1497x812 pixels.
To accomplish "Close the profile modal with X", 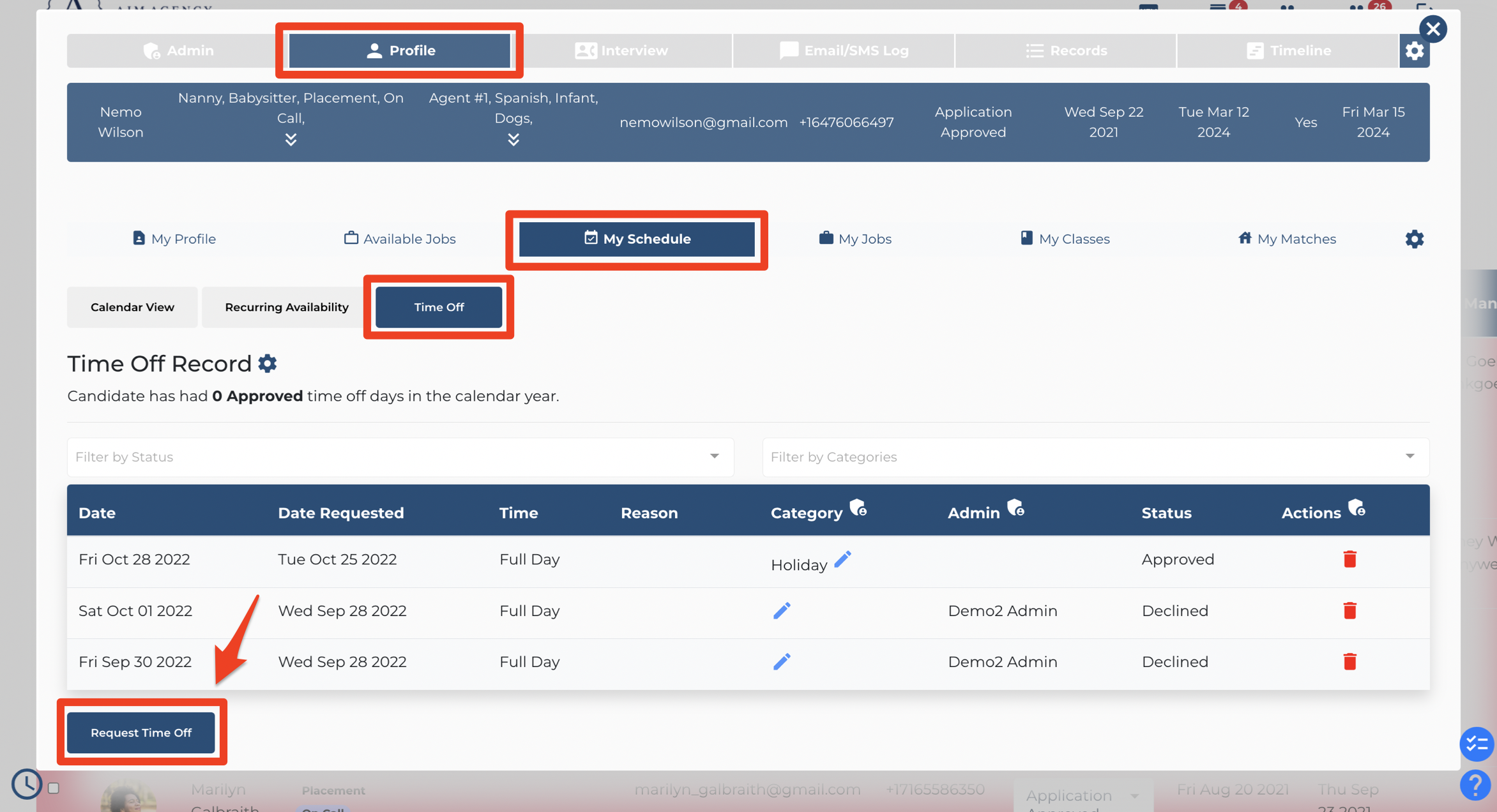I will click(1433, 29).
